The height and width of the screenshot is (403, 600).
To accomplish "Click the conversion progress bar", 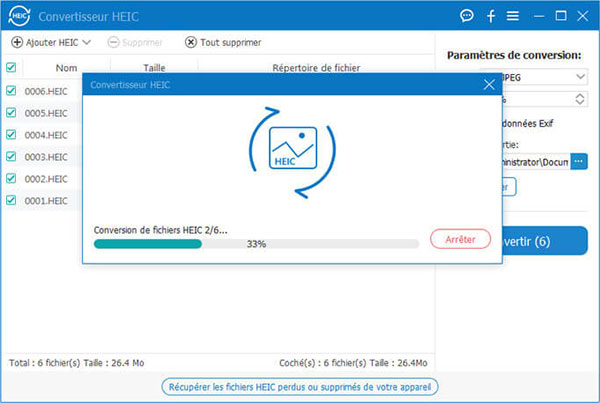I will (256, 243).
